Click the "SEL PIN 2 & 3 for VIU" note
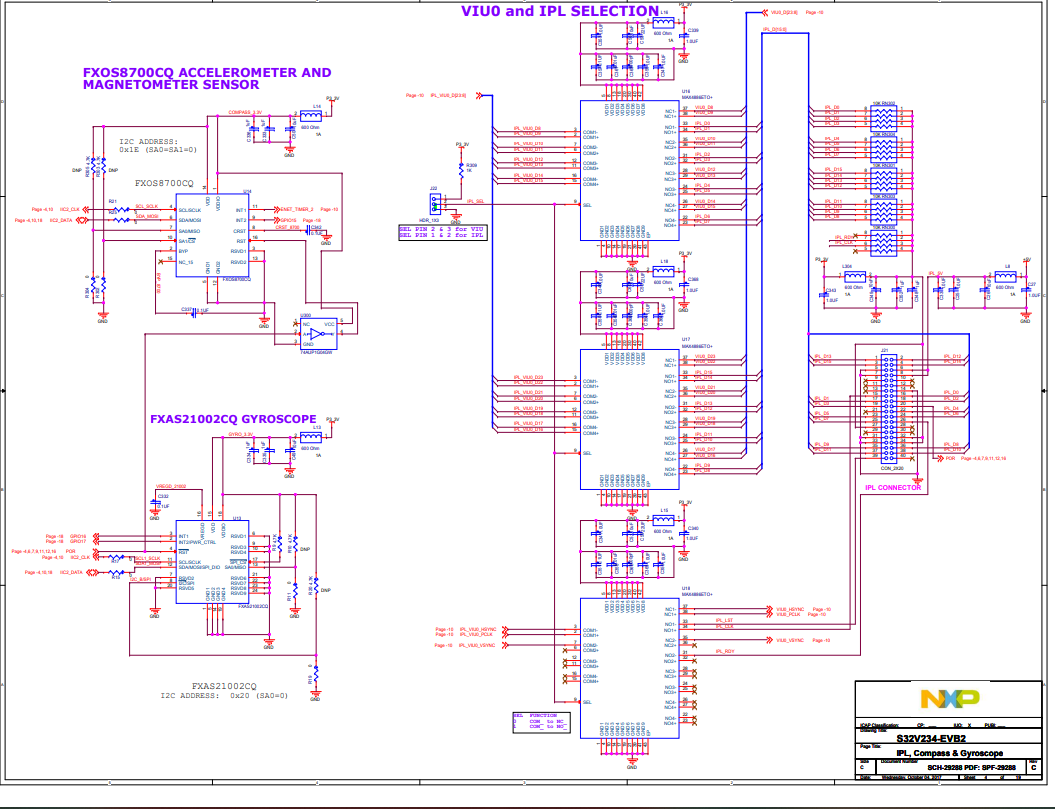This screenshot has height=809, width=1055. tap(441, 230)
